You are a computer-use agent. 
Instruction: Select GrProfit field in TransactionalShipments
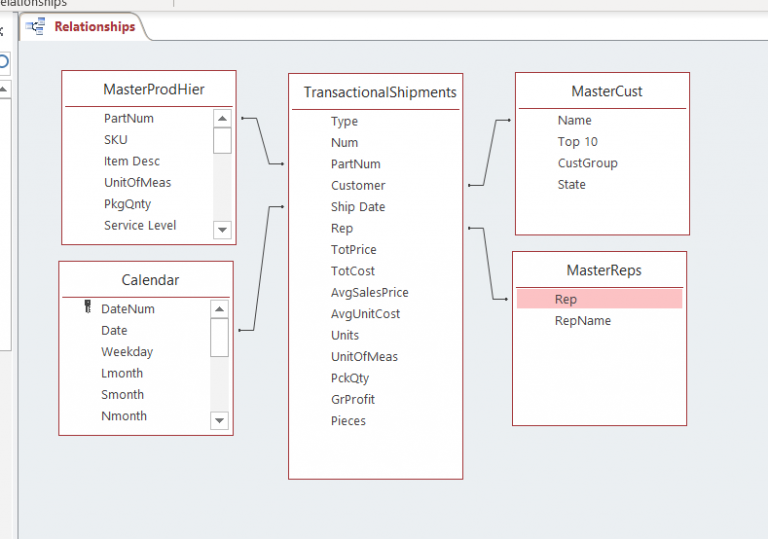(x=353, y=399)
